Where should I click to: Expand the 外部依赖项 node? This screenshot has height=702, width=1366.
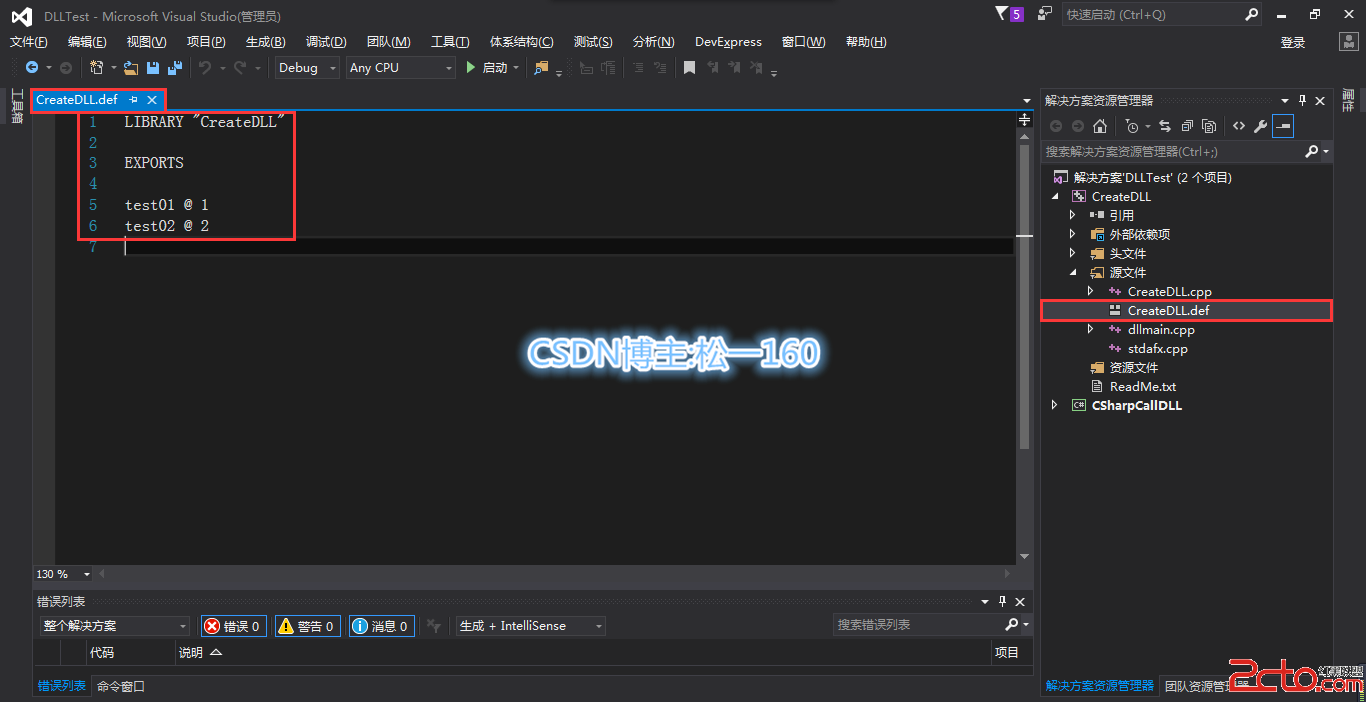click(1073, 234)
